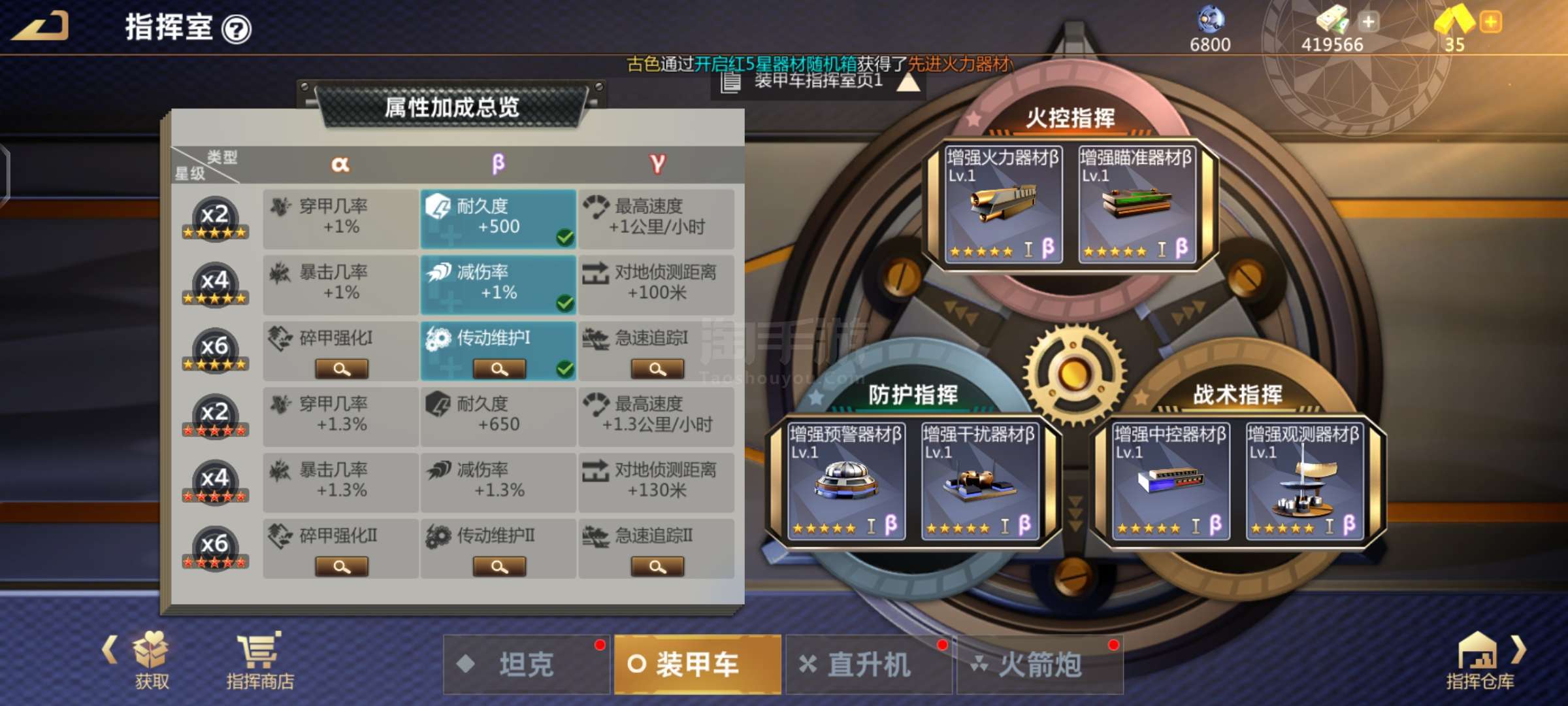
Task: Select the 增强火力器材β equipment card
Action: [x=1003, y=204]
